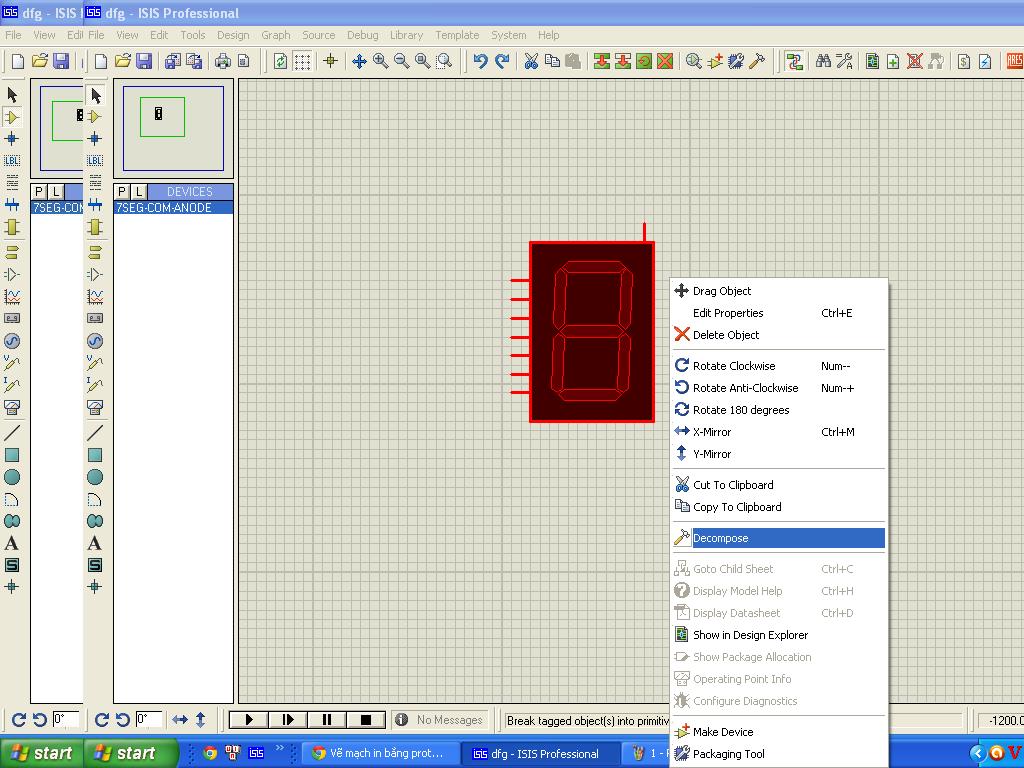Viewport: 1024px width, 768px height.
Task: Click the scissors Cut icon in toolbar
Action: click(x=531, y=61)
